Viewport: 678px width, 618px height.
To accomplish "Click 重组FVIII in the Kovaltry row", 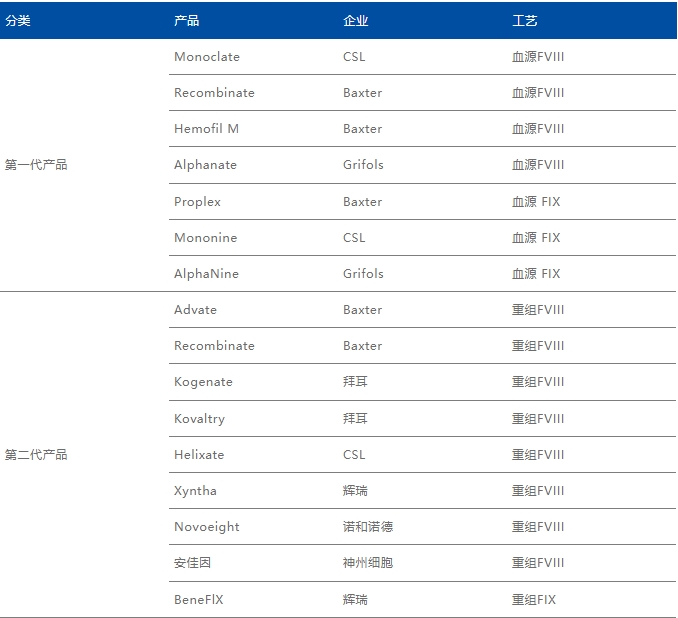I will click(538, 419).
